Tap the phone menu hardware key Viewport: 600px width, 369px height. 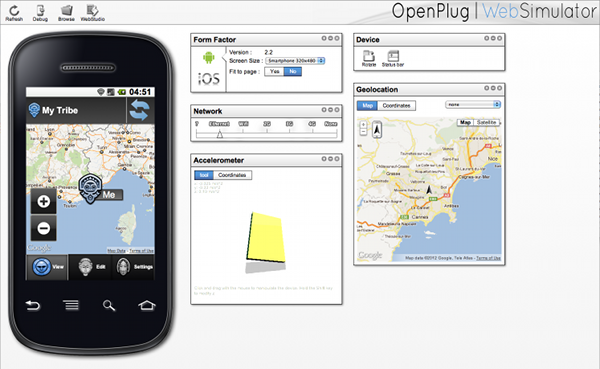[71, 305]
